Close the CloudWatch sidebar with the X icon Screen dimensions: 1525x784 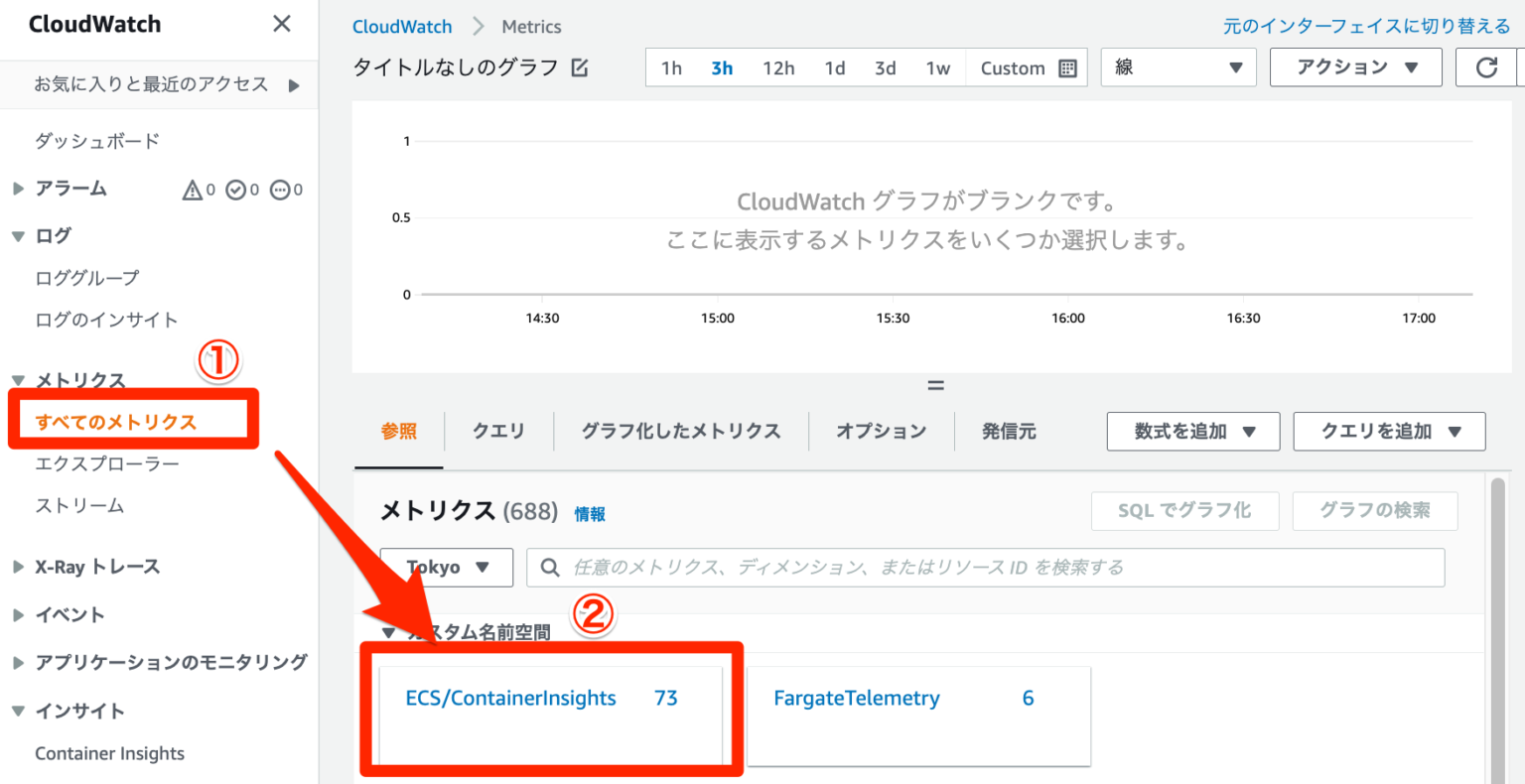[x=282, y=24]
